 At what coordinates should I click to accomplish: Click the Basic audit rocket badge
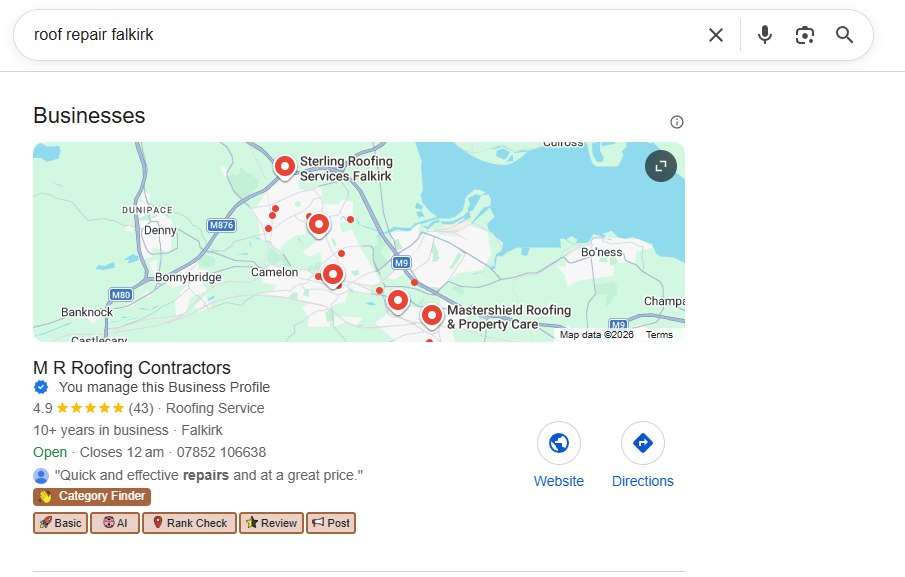60,522
